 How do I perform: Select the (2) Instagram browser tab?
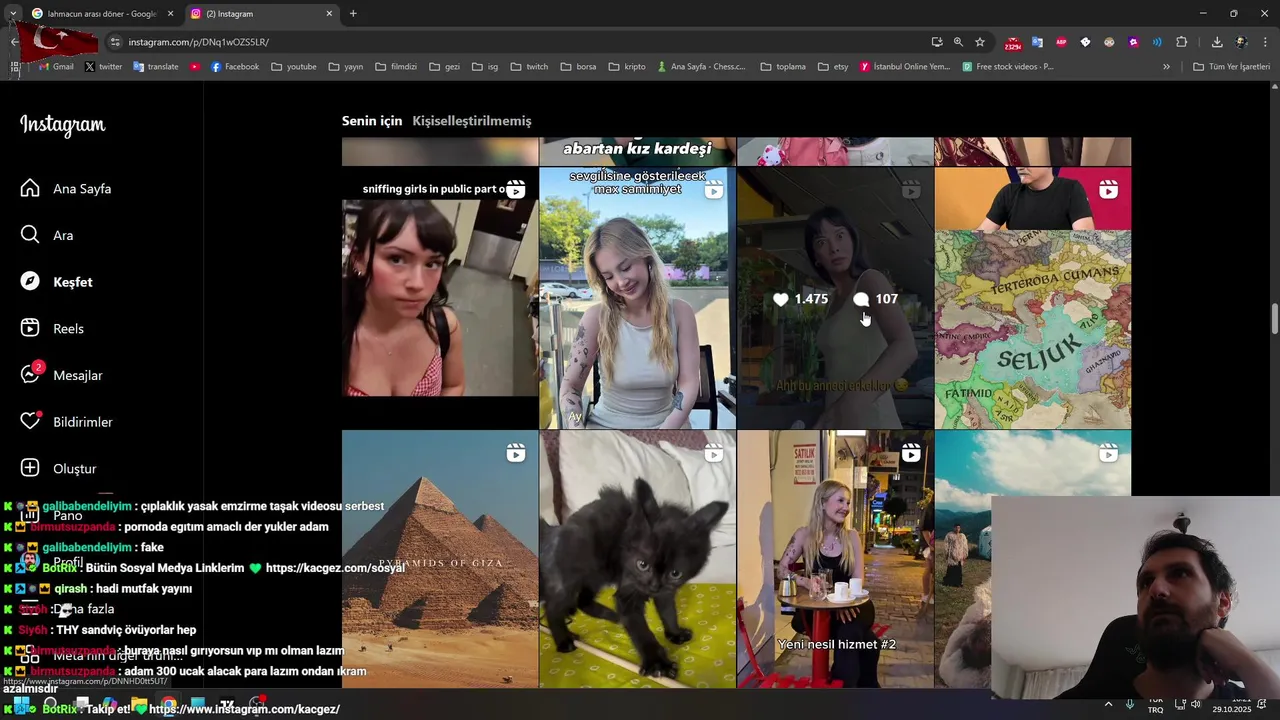coord(261,14)
